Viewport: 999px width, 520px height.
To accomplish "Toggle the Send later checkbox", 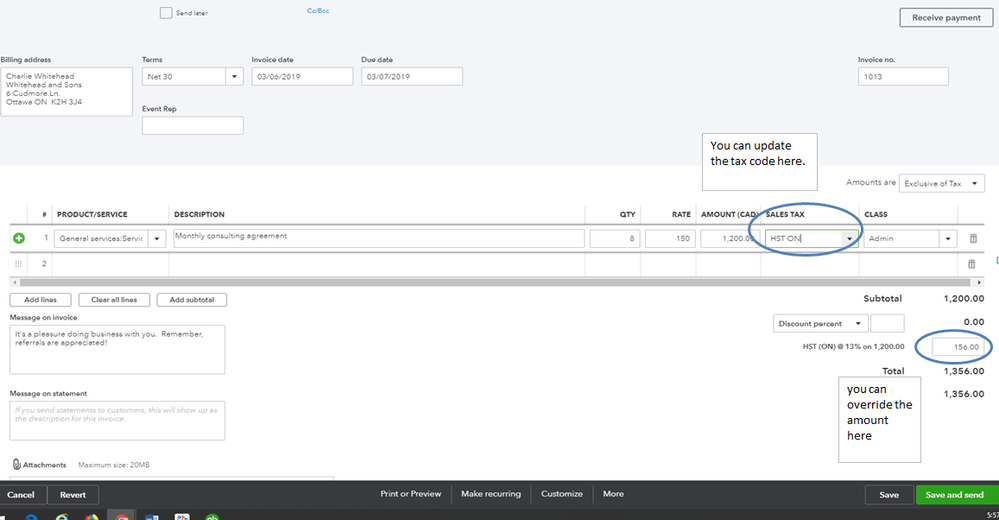I will (x=166, y=13).
